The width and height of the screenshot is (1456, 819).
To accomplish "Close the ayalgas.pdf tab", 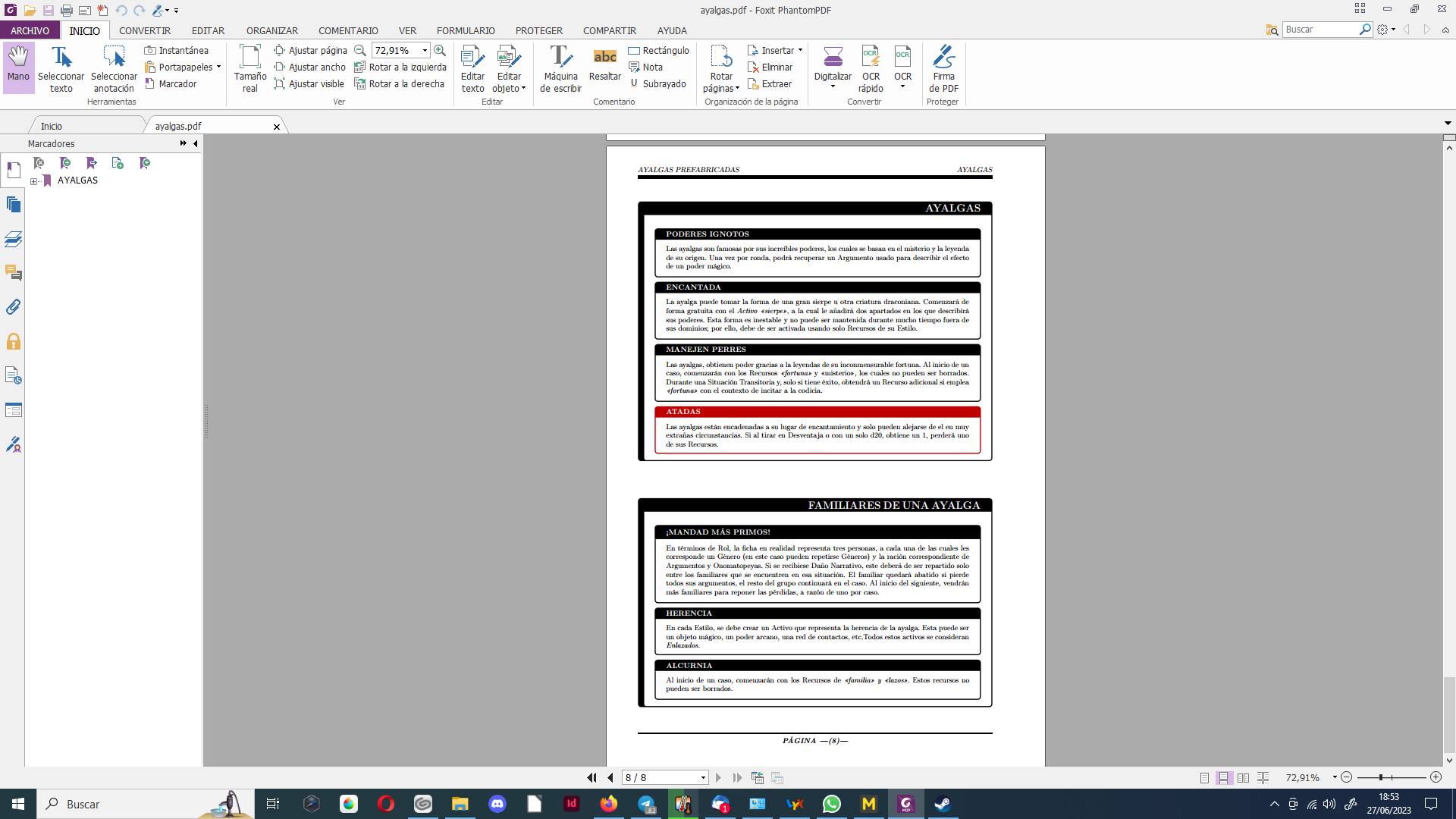I will click(277, 127).
